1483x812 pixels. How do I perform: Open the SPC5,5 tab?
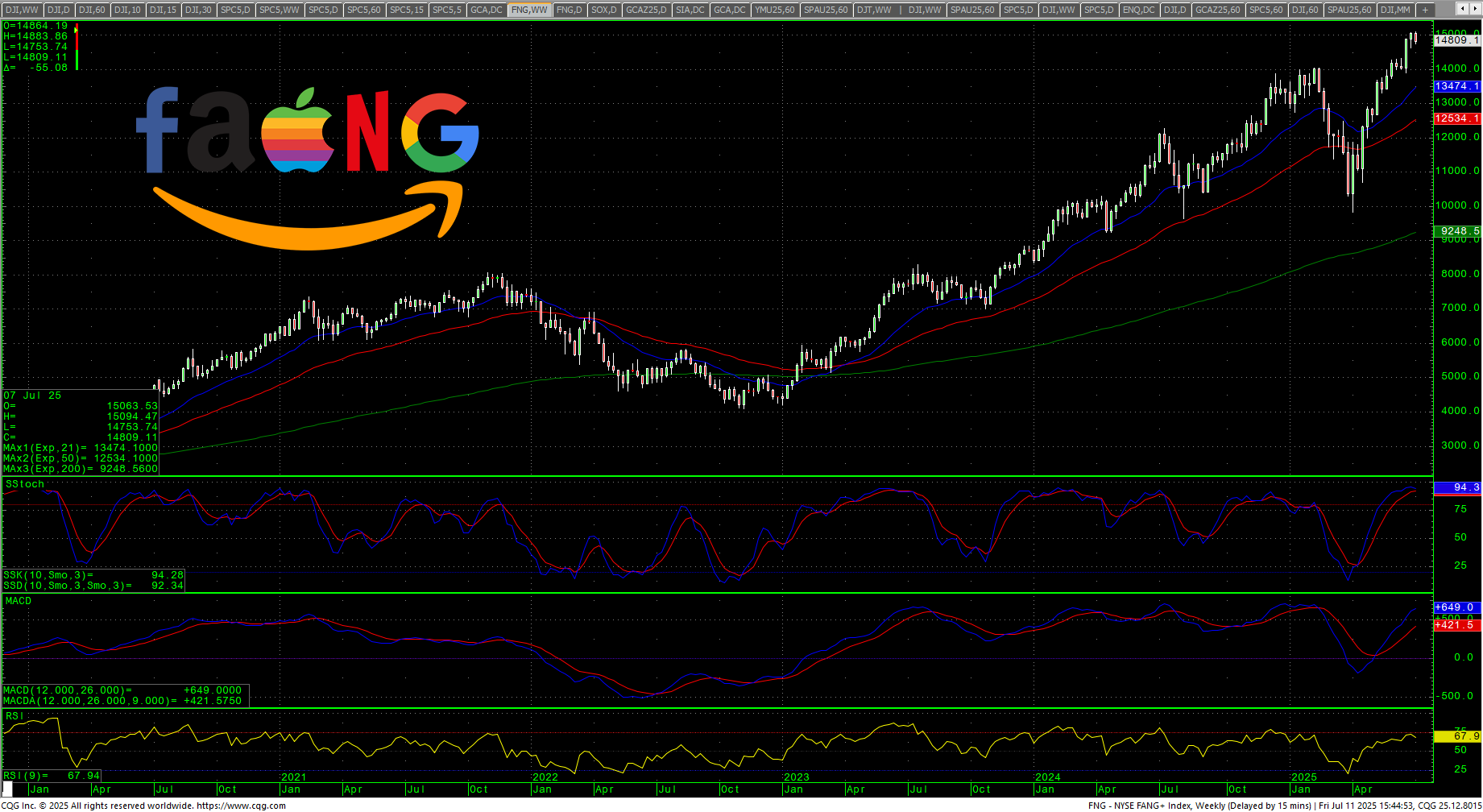[447, 10]
